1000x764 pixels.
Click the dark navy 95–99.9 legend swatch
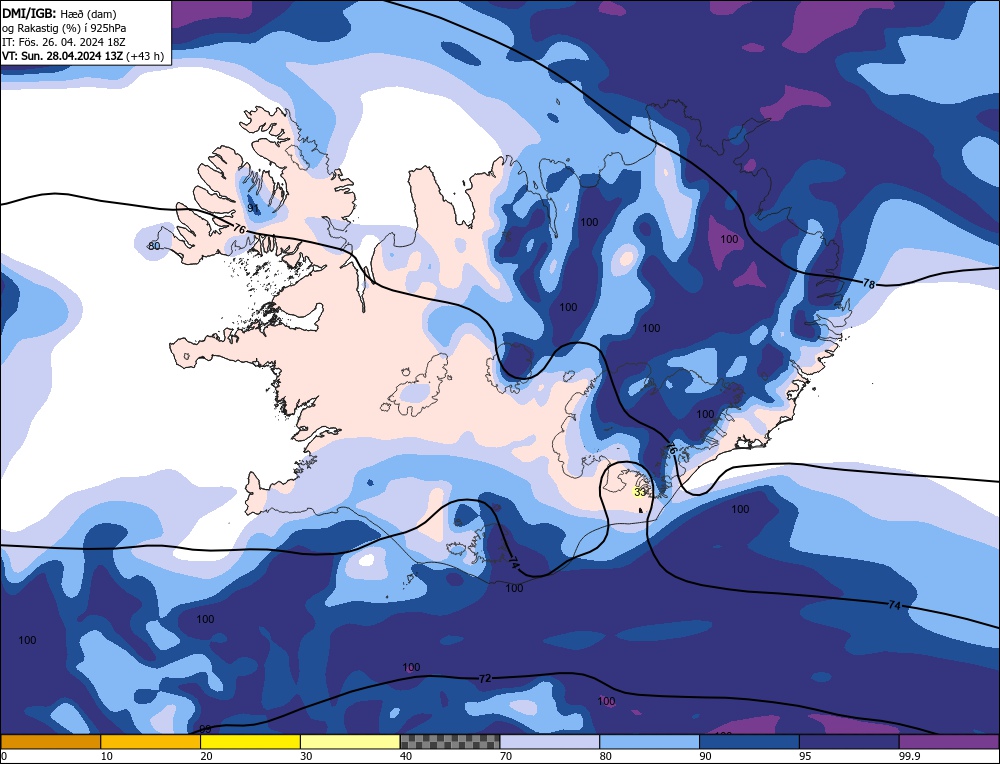849,742
